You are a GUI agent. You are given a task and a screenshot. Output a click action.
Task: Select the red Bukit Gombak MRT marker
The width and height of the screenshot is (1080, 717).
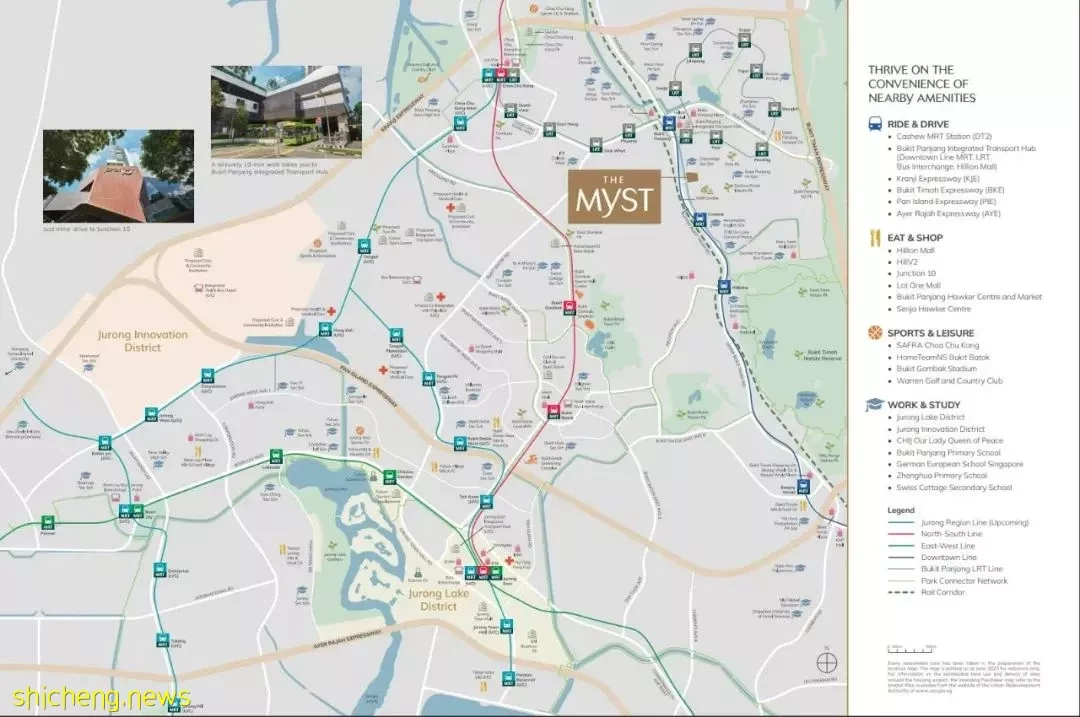(x=570, y=307)
